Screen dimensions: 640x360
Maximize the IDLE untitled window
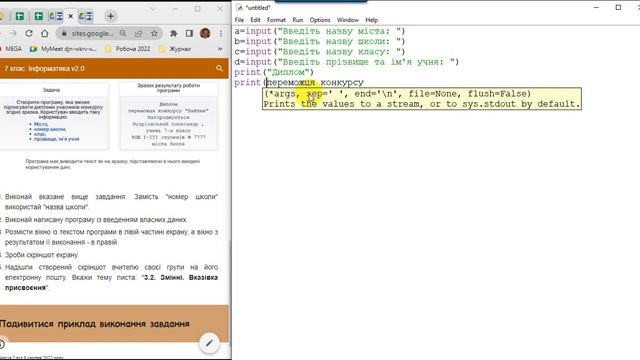(618, 7)
